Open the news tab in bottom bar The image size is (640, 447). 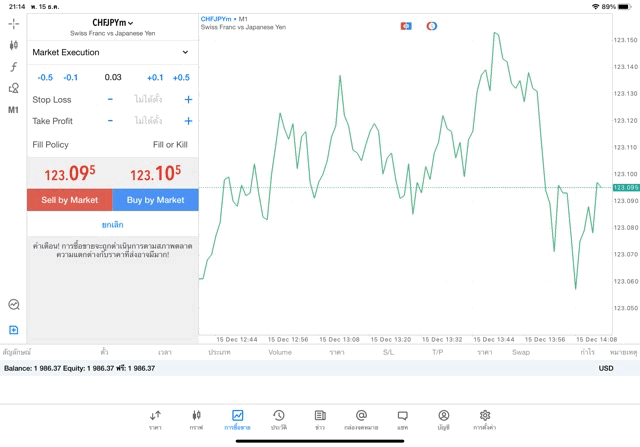[320, 420]
